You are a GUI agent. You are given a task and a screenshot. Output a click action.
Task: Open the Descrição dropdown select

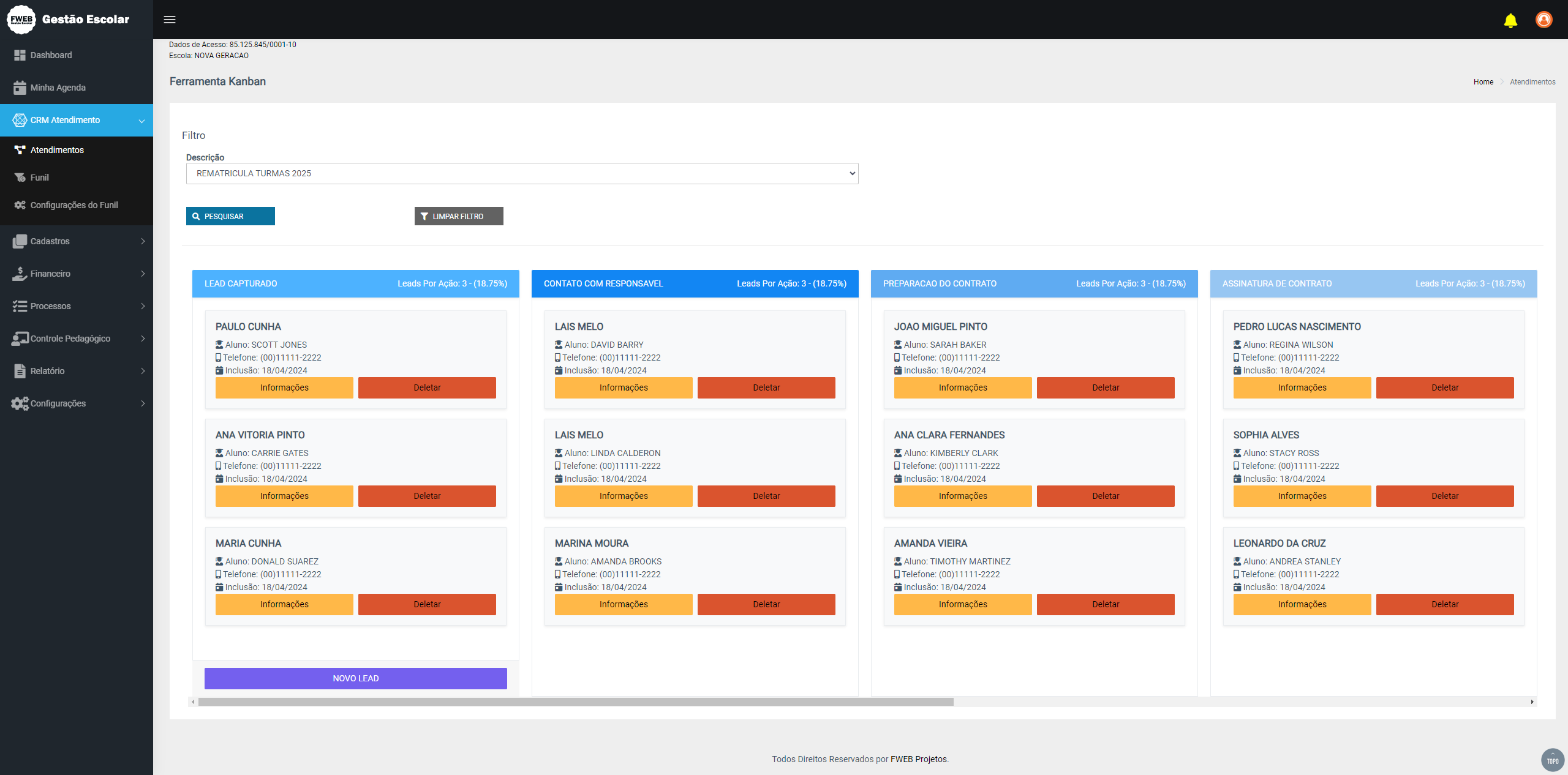(522, 173)
